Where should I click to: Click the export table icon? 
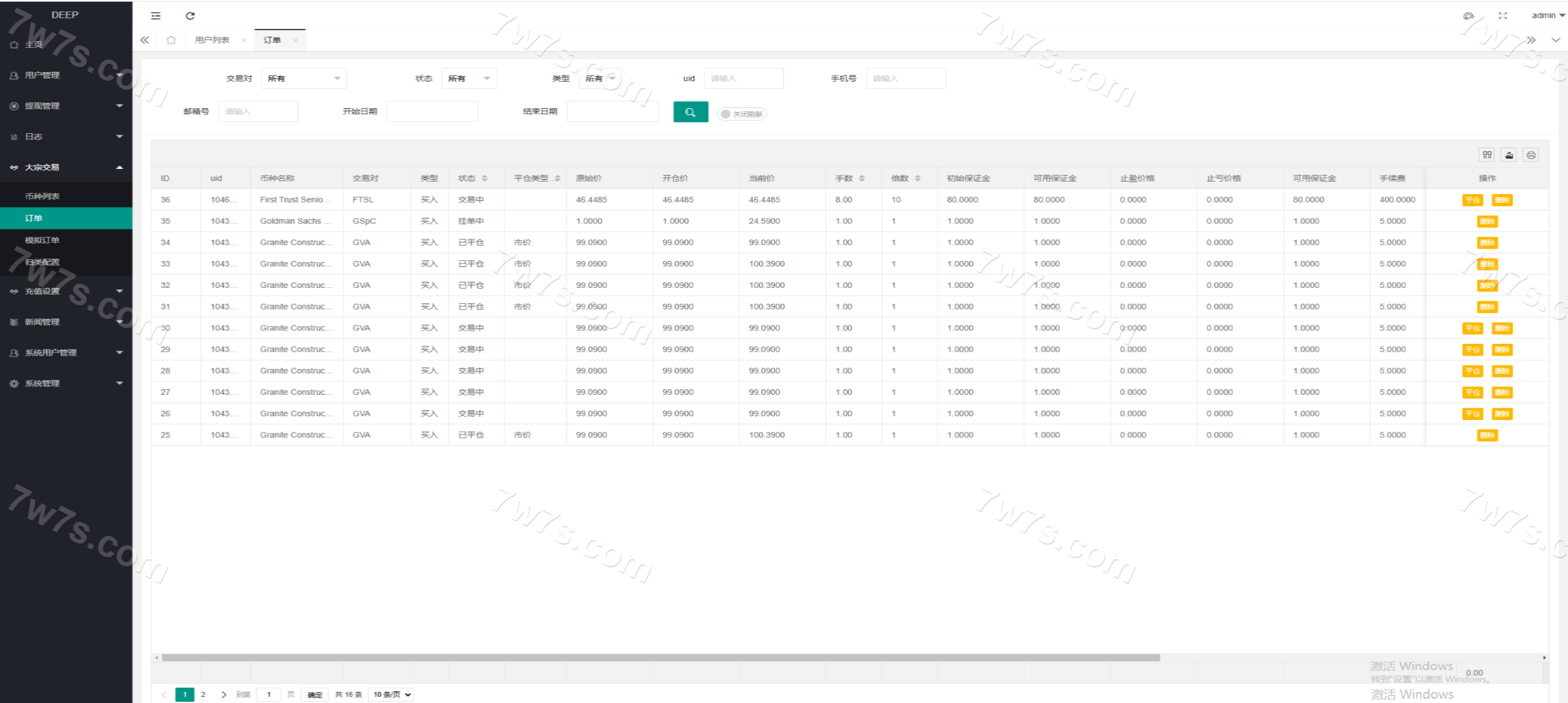(x=1509, y=155)
